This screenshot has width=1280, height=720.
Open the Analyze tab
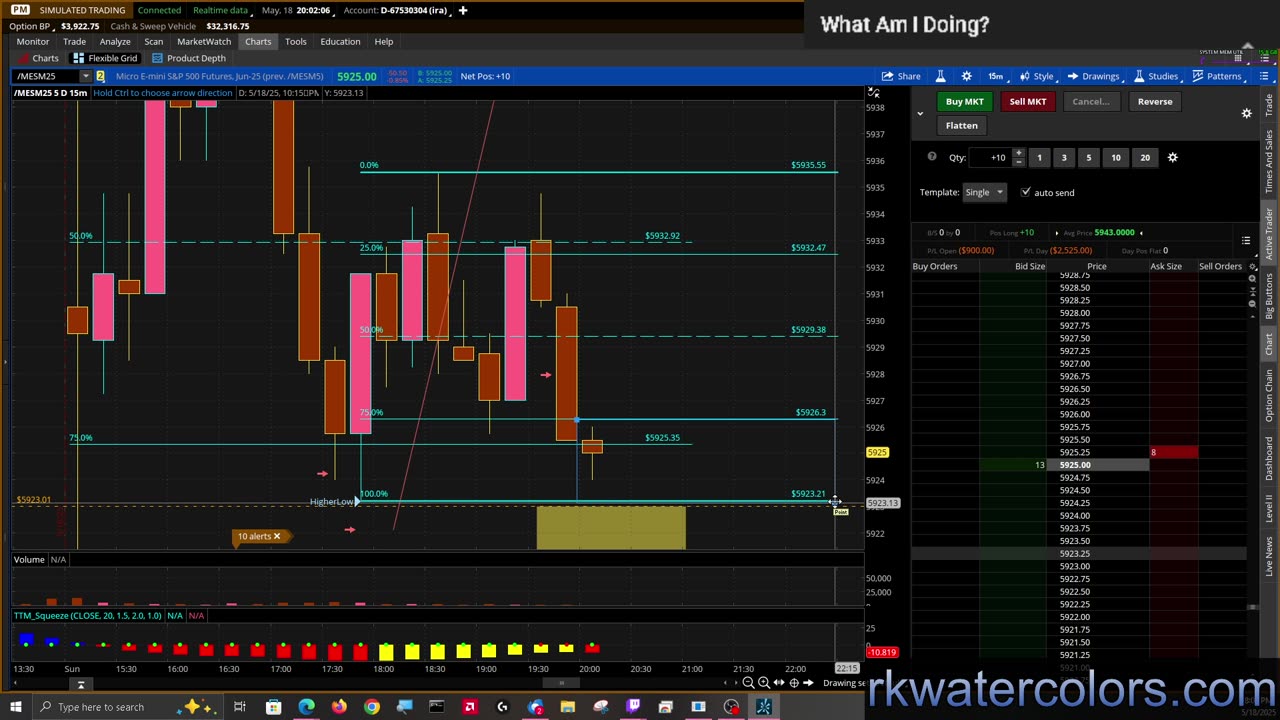115,41
